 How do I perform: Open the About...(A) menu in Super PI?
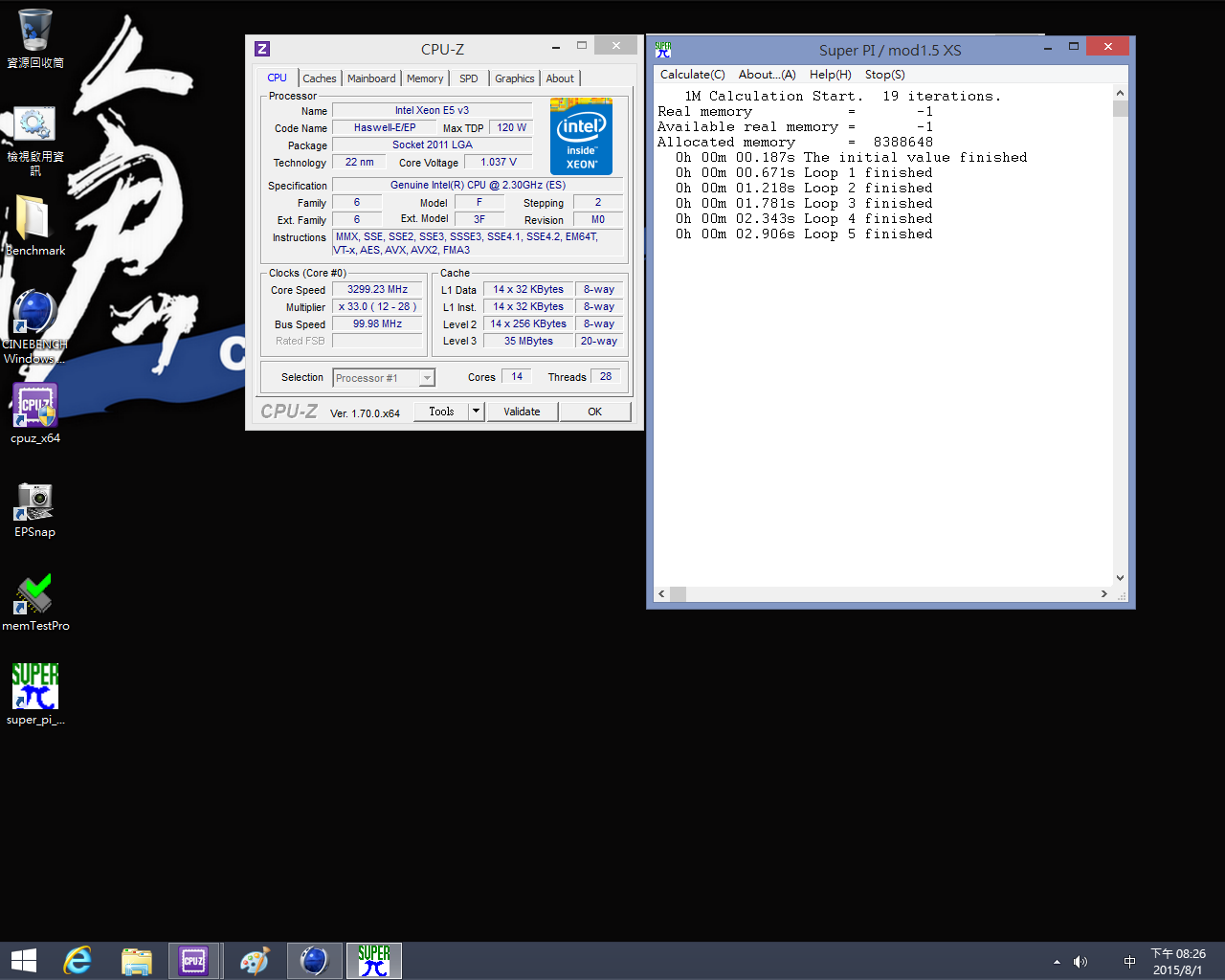tap(768, 75)
